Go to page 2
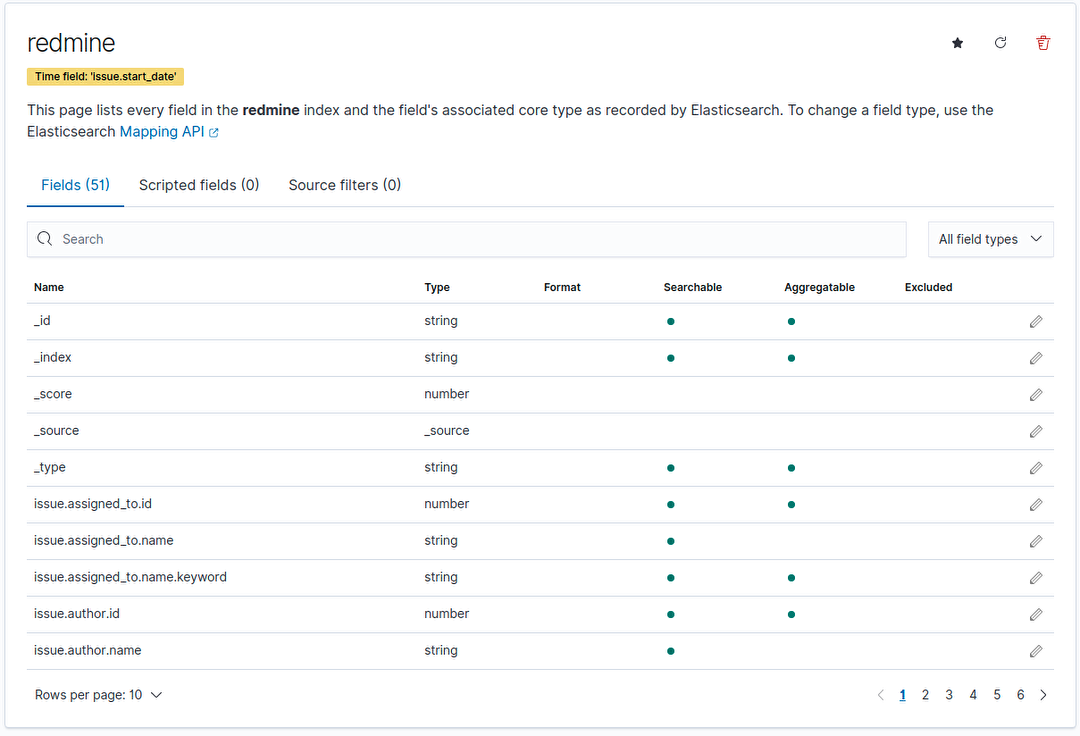1080x736 pixels. pyautogui.click(x=925, y=695)
